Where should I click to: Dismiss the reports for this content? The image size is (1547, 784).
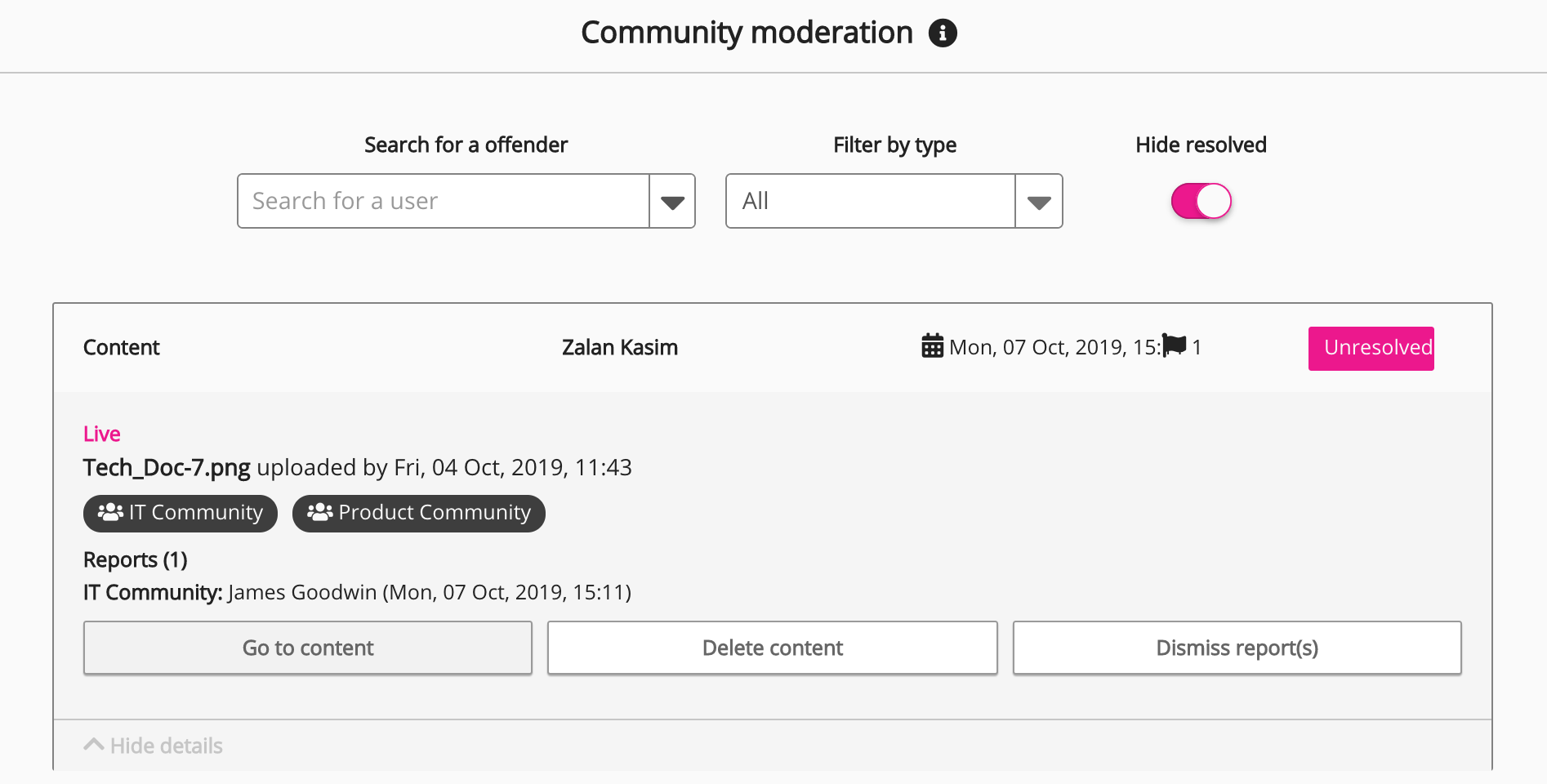(x=1237, y=648)
